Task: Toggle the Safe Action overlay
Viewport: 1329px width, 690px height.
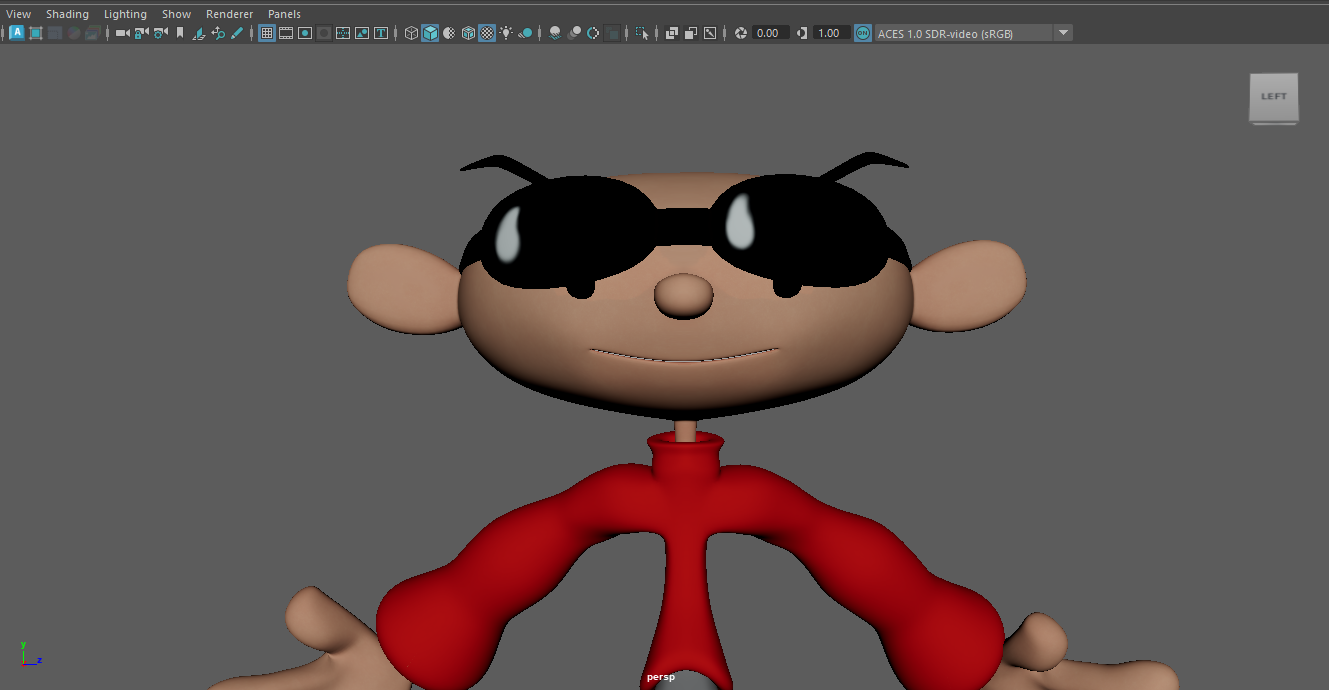Action: pos(362,33)
